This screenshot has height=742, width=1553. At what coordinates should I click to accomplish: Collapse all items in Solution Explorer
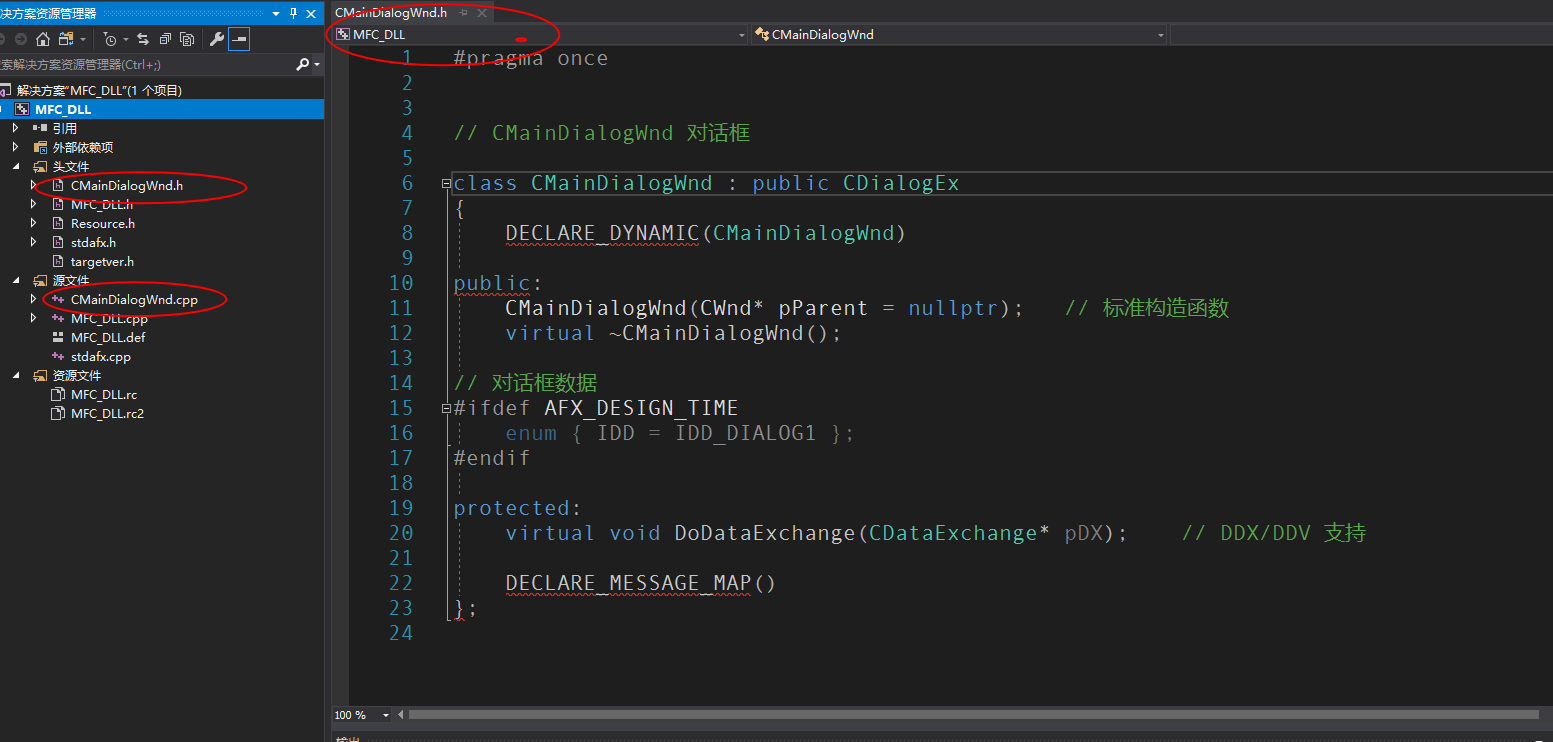click(165, 39)
